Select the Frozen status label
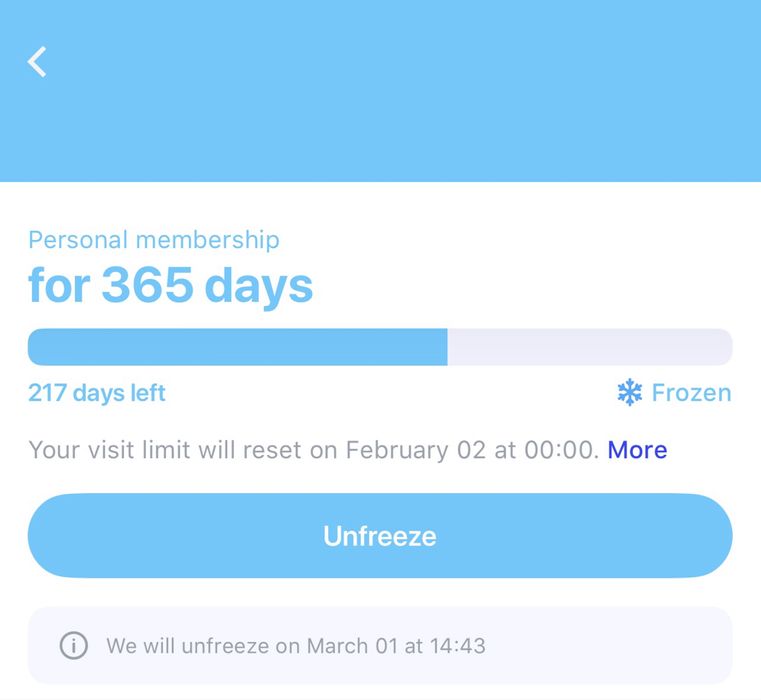This screenshot has height=700, width=761. (x=691, y=393)
